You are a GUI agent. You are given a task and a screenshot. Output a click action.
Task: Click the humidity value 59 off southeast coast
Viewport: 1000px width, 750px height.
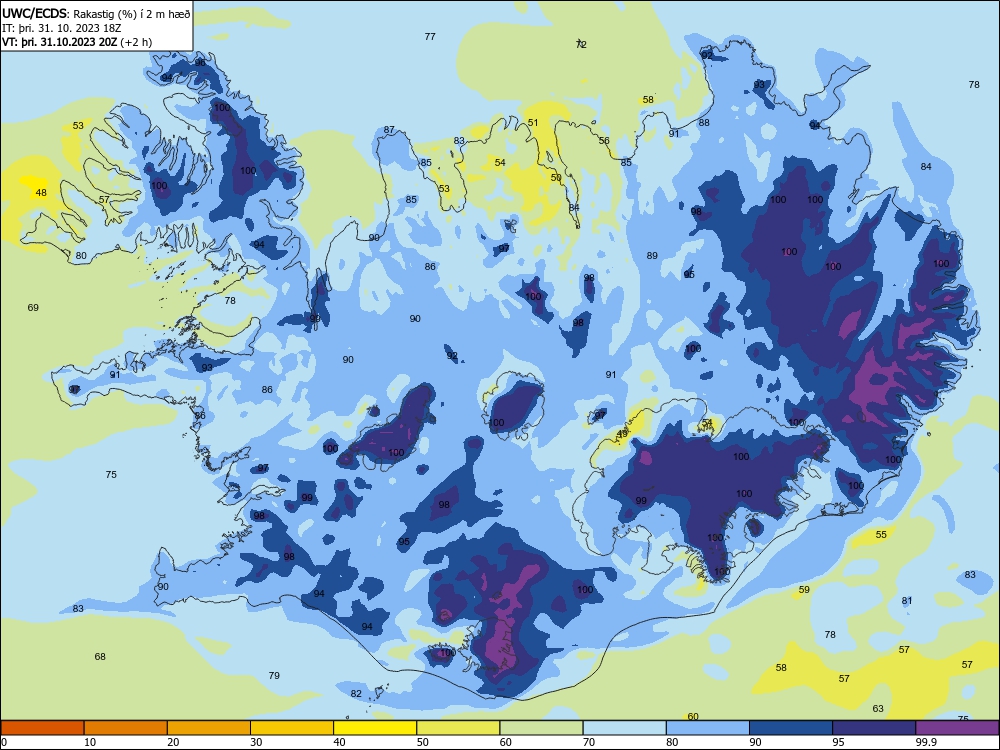point(804,590)
